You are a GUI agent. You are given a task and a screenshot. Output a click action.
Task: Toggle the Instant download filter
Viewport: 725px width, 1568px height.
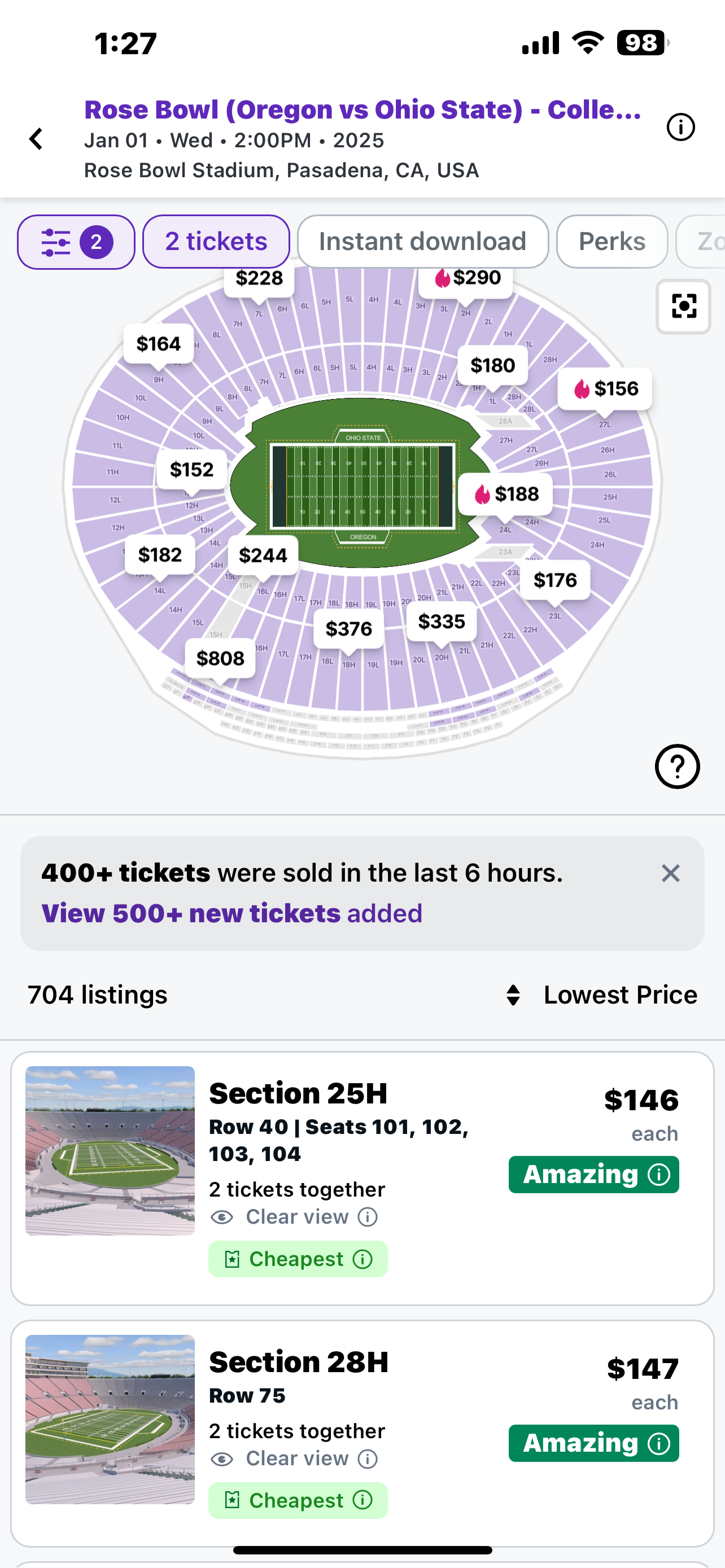[422, 242]
